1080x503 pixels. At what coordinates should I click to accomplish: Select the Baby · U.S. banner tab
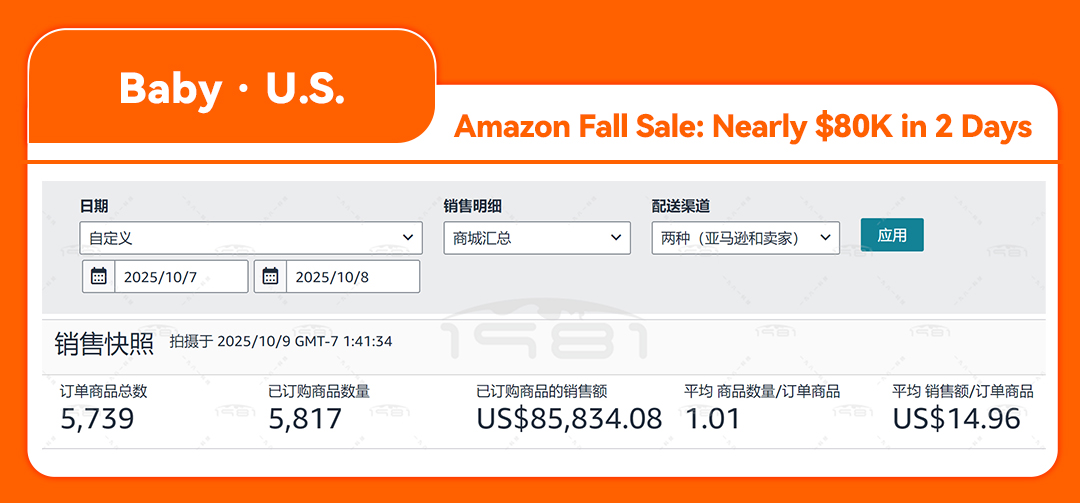232,90
